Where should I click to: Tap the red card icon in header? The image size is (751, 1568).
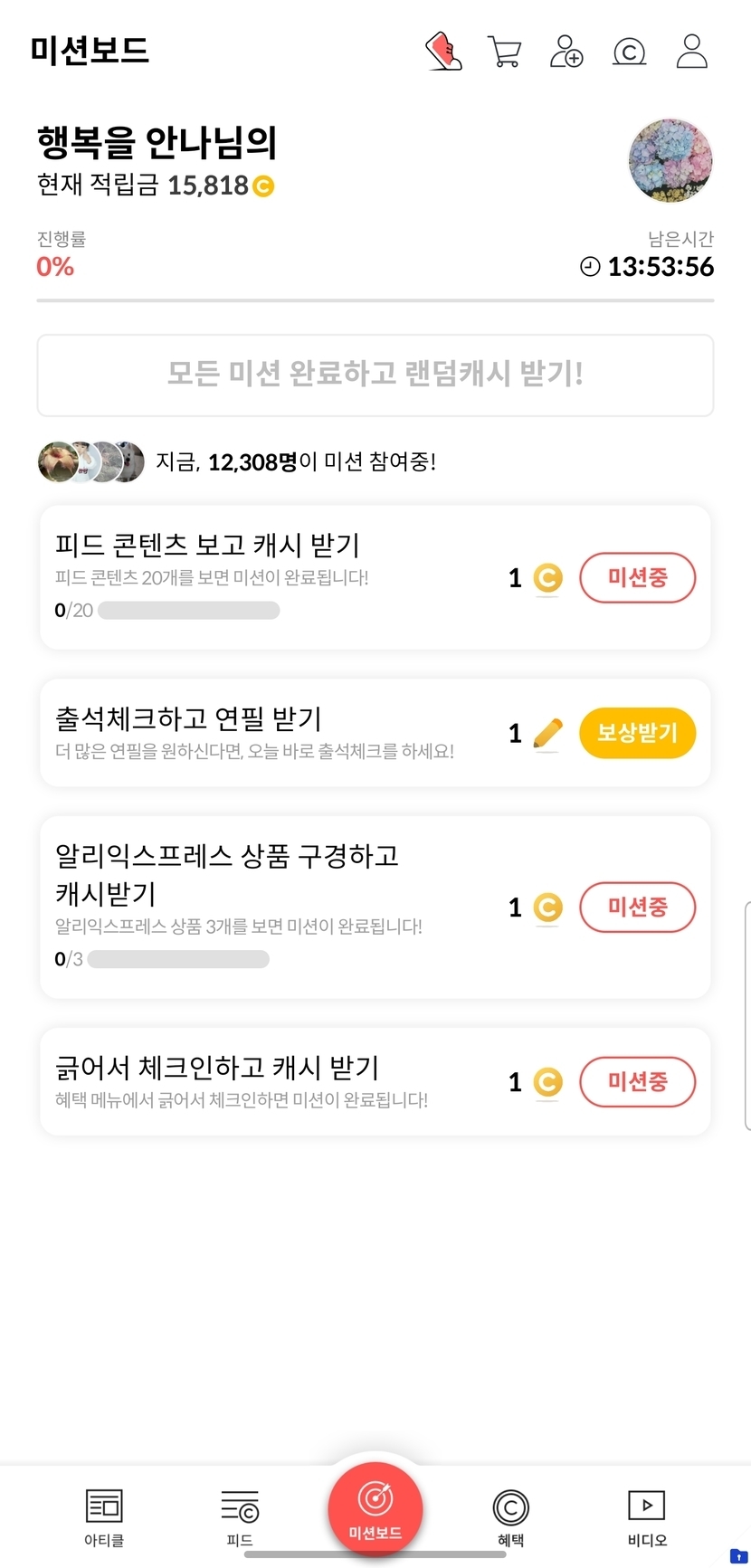click(443, 52)
